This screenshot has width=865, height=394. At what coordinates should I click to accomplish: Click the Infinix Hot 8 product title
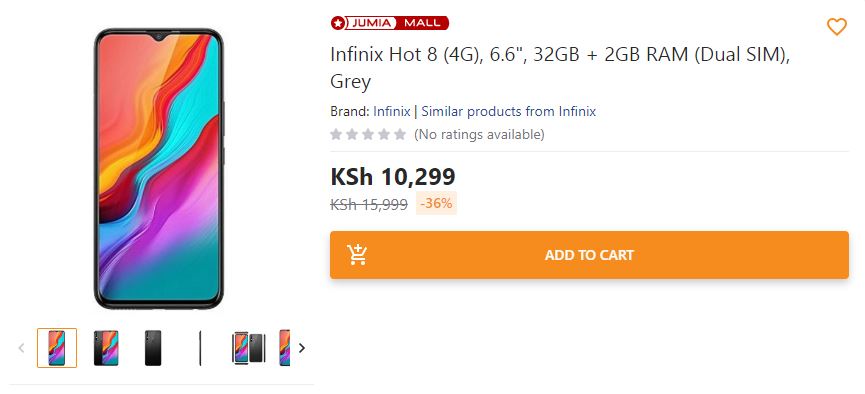pyautogui.click(x=560, y=68)
